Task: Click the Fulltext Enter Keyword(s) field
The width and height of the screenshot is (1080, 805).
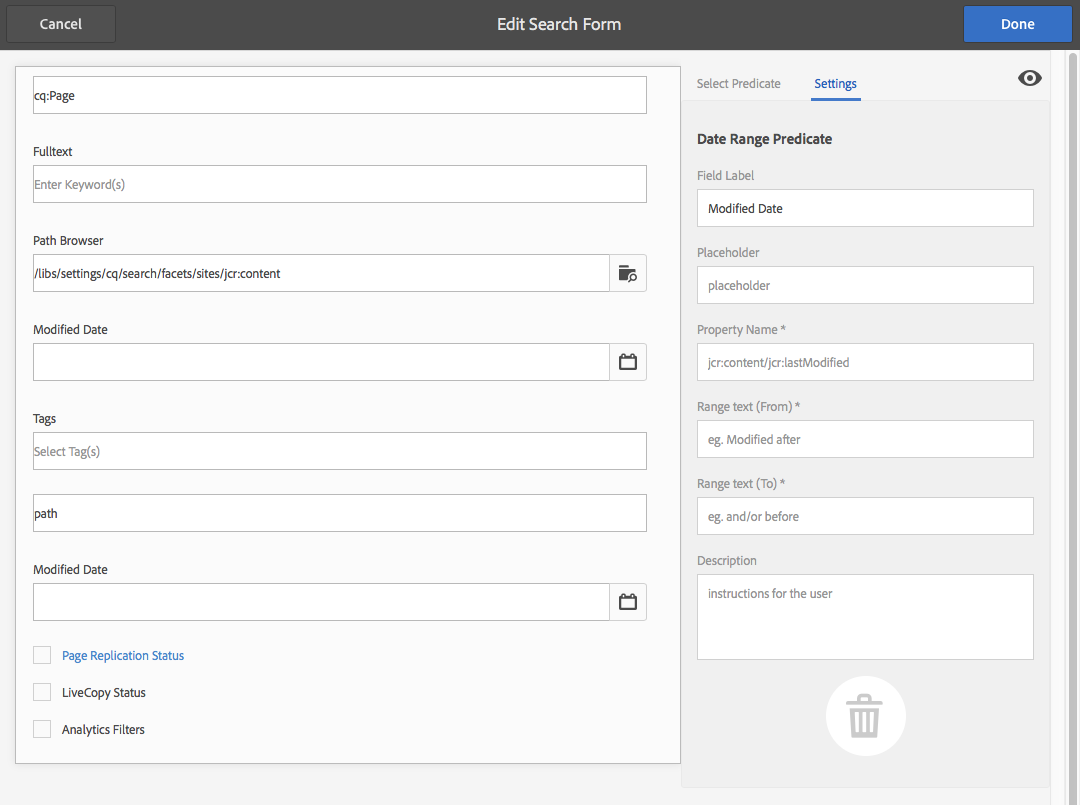Action: [x=339, y=184]
